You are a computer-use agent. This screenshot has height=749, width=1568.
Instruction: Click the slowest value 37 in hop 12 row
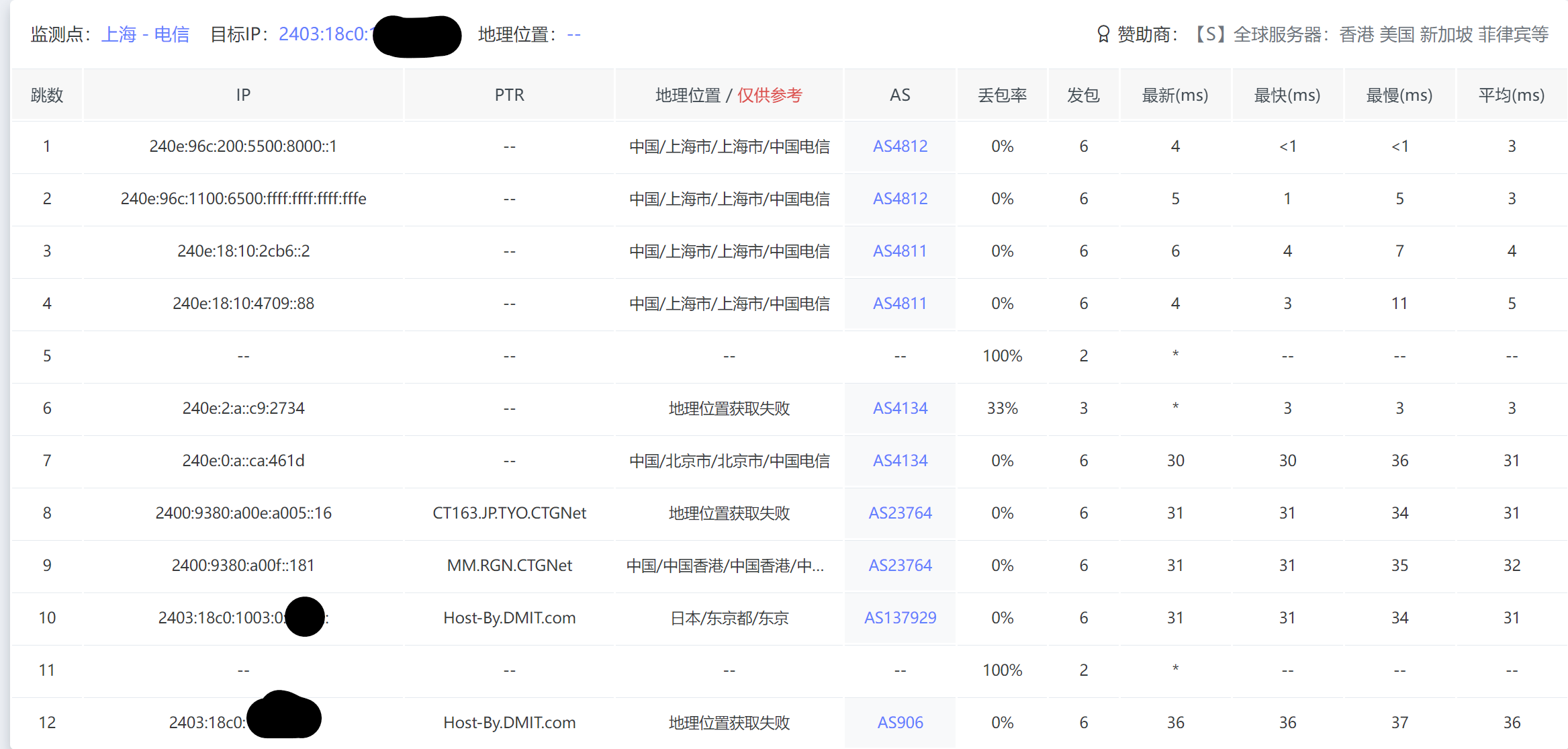pyautogui.click(x=1399, y=723)
